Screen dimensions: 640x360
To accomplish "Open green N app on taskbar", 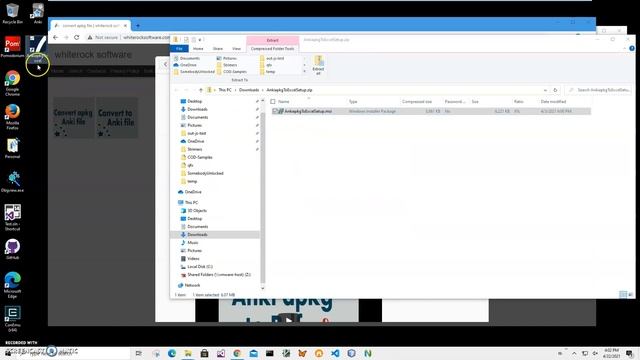I will 368,353.
